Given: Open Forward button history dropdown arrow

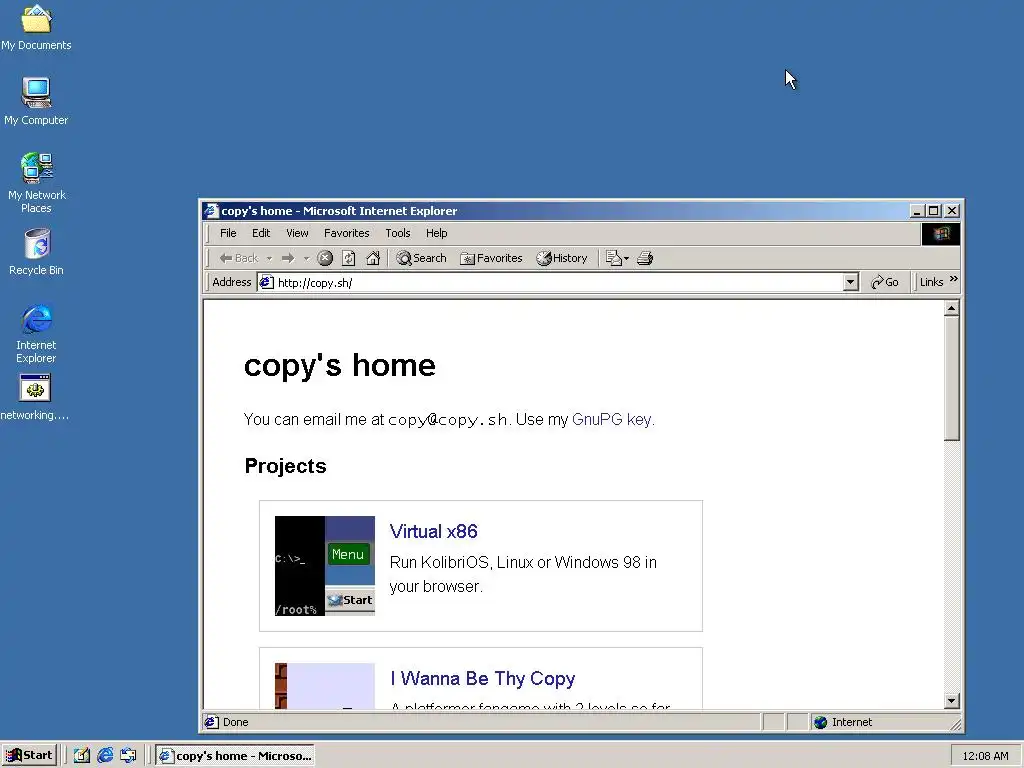Looking at the screenshot, I should [306, 259].
